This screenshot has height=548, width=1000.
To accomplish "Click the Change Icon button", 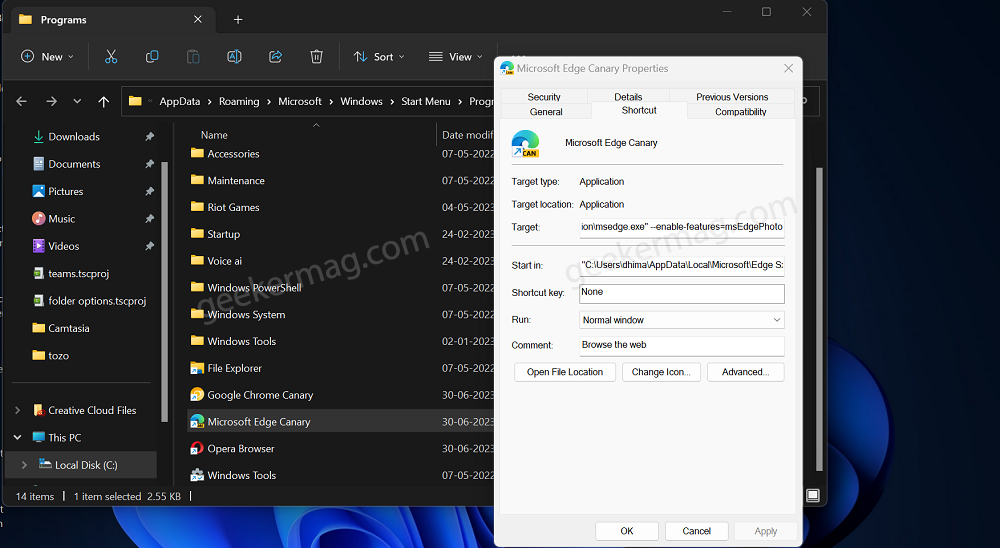I will pyautogui.click(x=661, y=372).
